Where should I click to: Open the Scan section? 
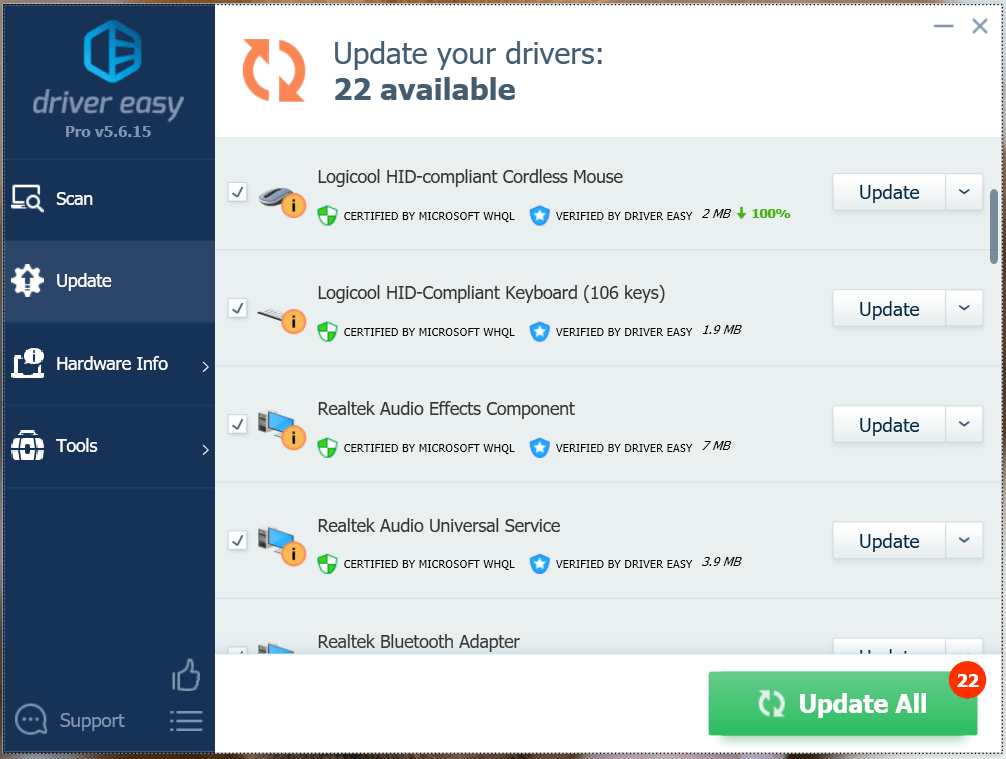(109, 199)
